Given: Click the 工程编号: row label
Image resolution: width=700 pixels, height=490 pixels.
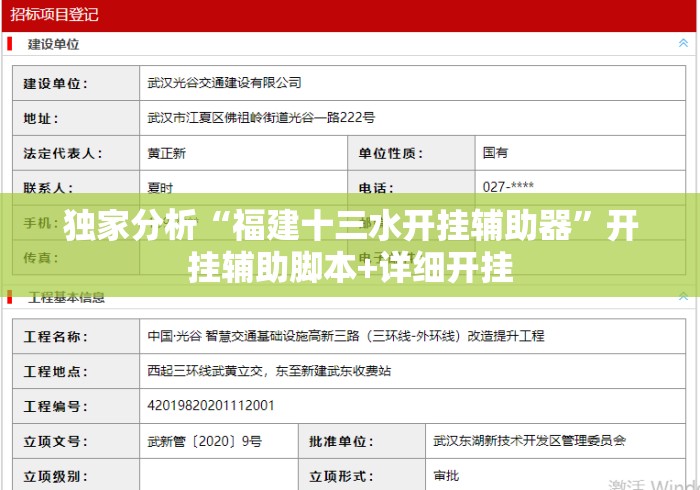Looking at the screenshot, I should pos(56,407).
